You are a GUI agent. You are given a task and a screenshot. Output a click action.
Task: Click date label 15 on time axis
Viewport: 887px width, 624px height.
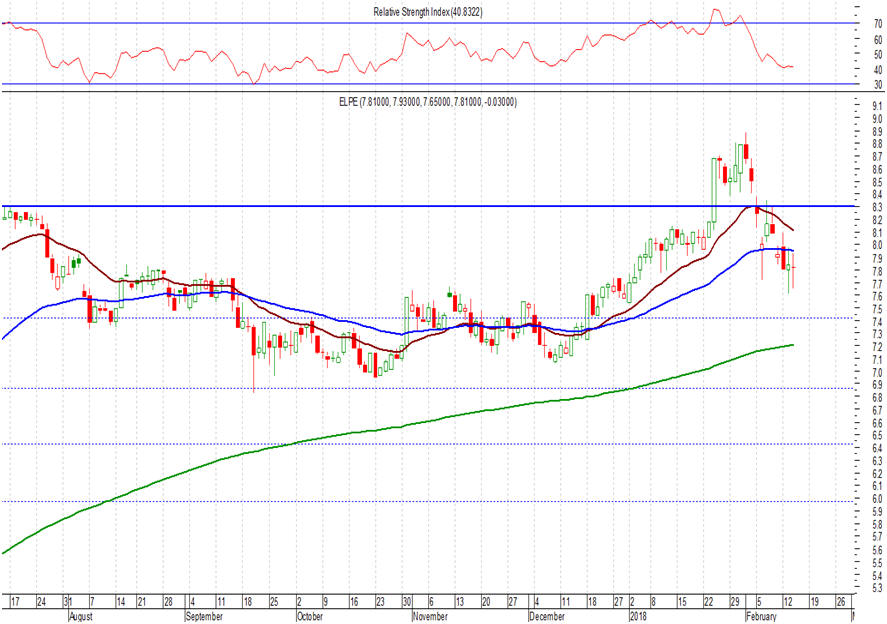point(682,601)
